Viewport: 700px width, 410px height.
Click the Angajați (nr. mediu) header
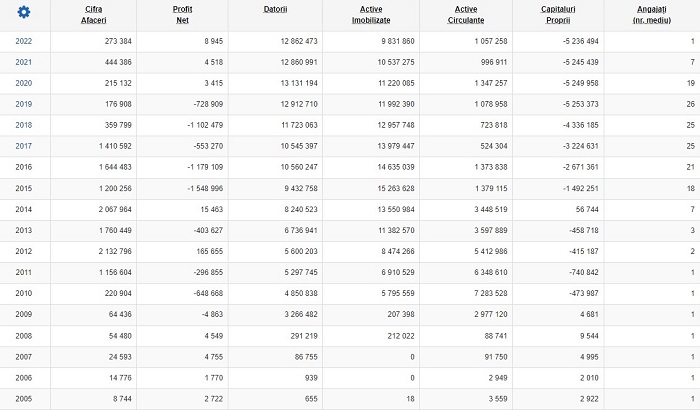tap(651, 15)
